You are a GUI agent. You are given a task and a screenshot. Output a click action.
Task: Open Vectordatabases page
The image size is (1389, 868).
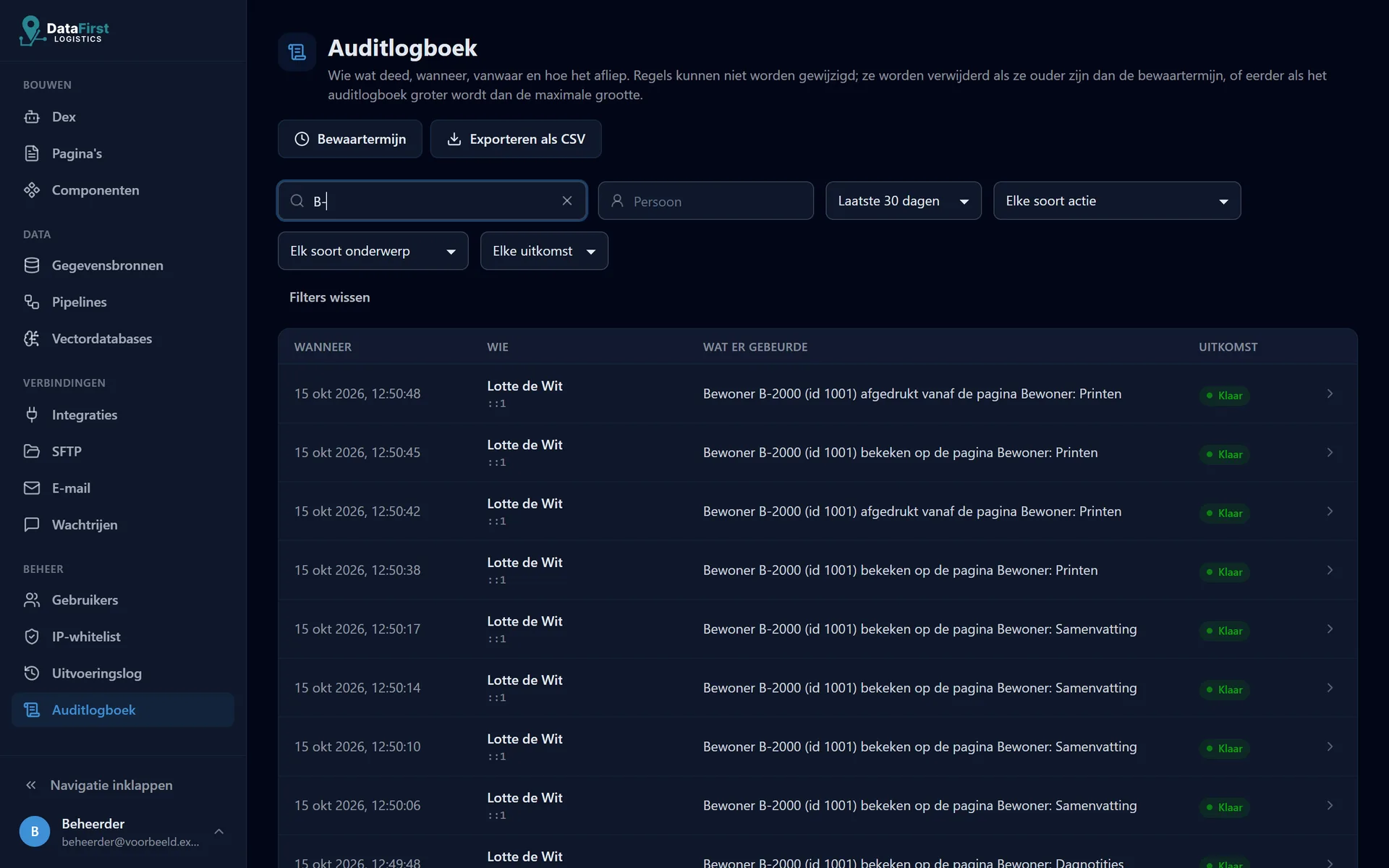tap(123, 339)
